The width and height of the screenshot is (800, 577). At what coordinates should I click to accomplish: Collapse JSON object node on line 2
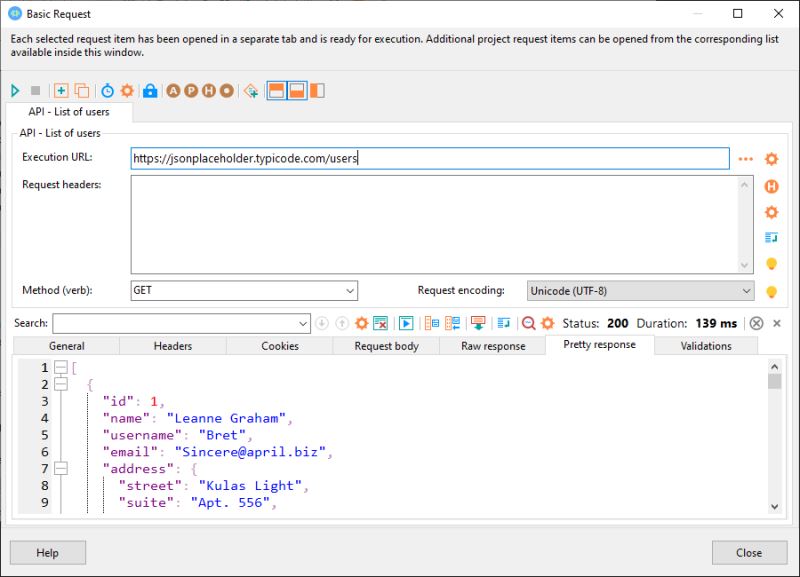[x=61, y=384]
